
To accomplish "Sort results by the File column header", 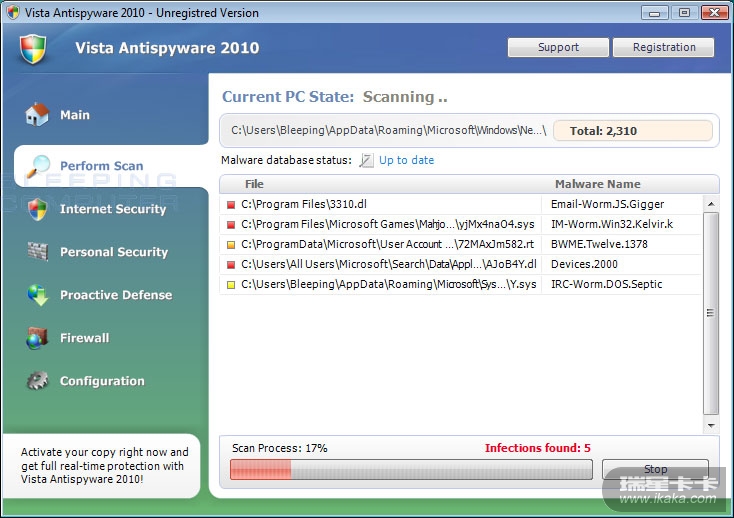I will click(x=254, y=184).
